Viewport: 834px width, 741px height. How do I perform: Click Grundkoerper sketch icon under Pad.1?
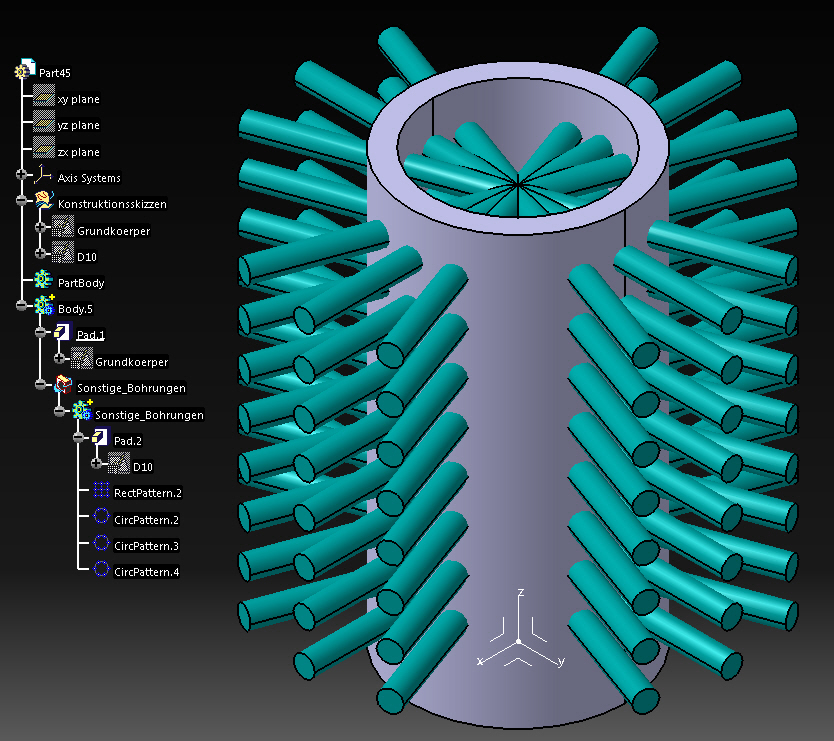[81, 358]
